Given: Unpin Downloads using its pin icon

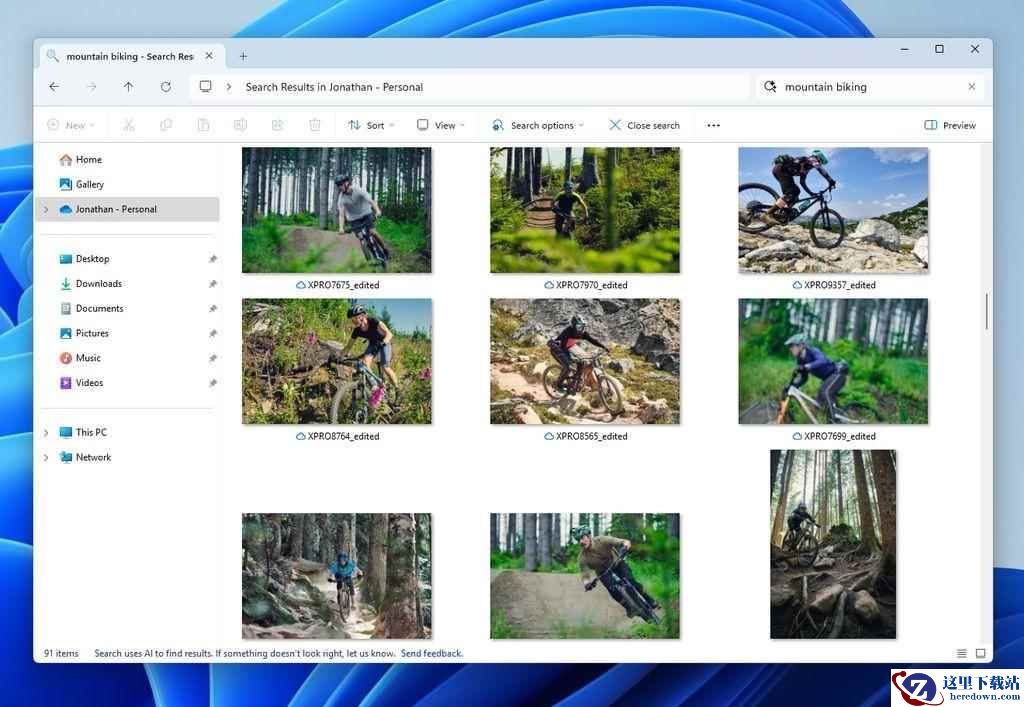Looking at the screenshot, I should [x=212, y=284].
